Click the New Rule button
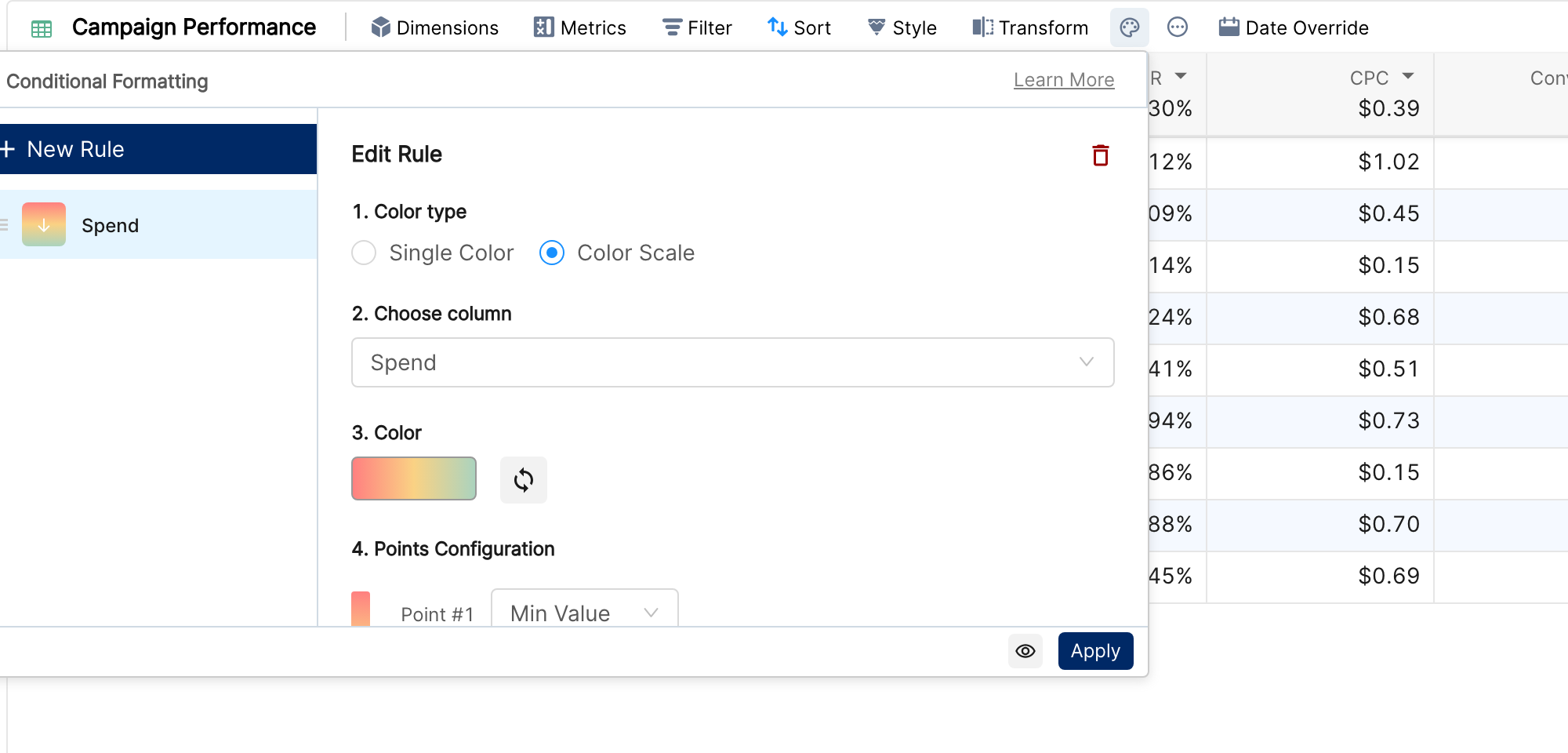Screen dimensions: 1568x753 pyautogui.click(x=158, y=149)
